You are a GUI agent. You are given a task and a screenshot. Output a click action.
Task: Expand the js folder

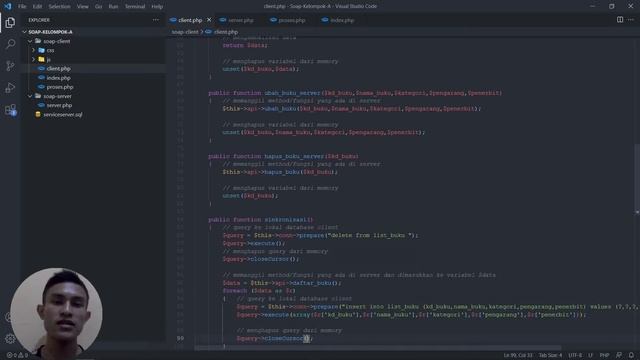[33, 60]
